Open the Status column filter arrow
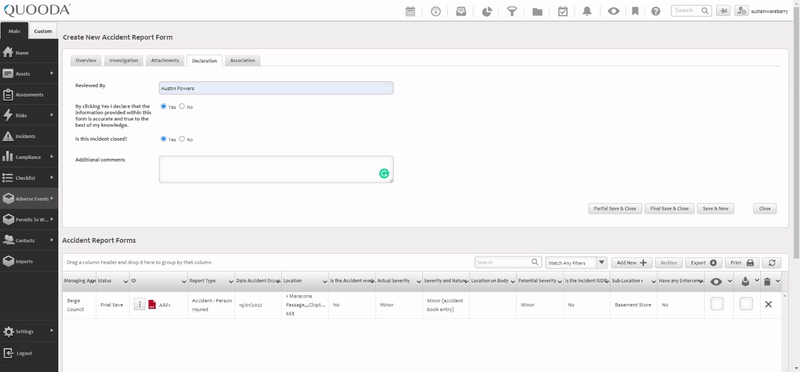The width and height of the screenshot is (800, 372). point(126,281)
